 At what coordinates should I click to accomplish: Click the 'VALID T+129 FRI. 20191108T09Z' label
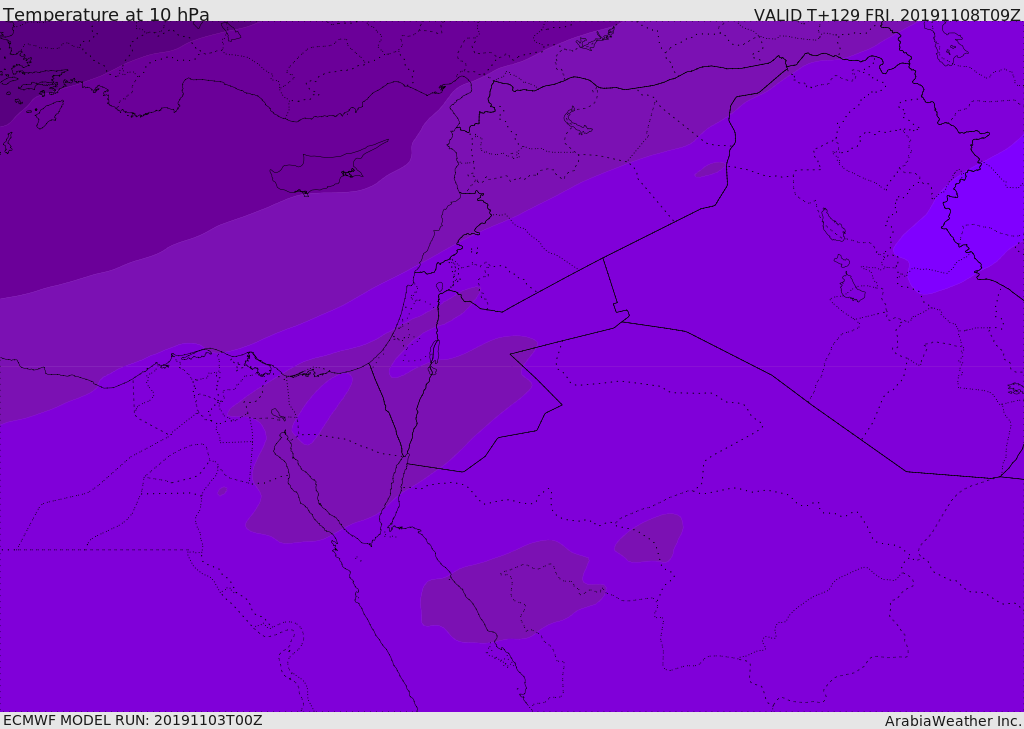pyautogui.click(x=887, y=14)
